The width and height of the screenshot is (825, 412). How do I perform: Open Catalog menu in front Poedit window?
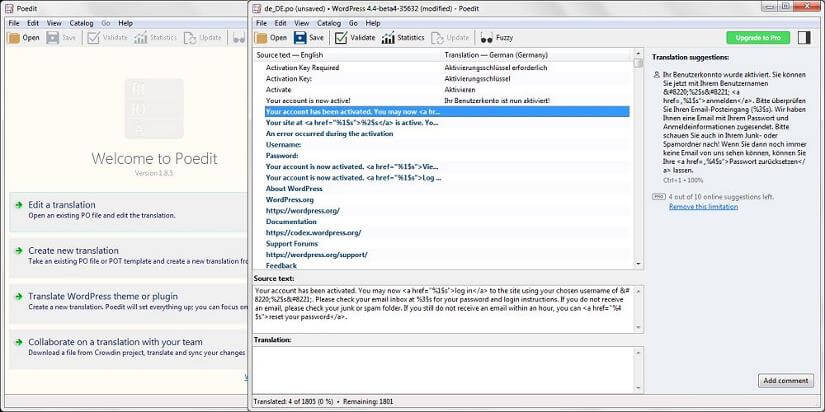329,23
